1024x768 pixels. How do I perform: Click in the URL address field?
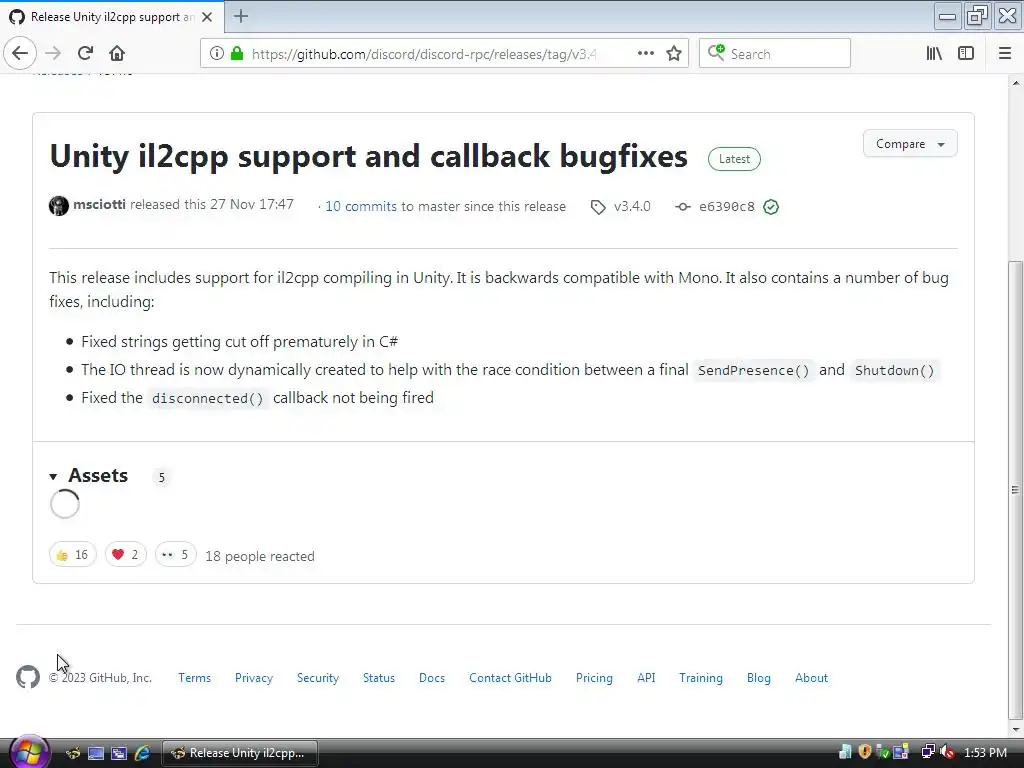[424, 54]
